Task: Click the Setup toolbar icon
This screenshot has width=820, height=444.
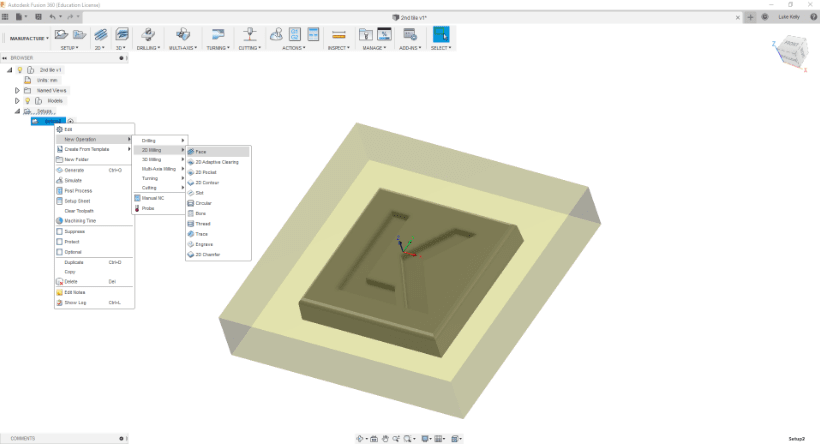Action: pos(63,34)
